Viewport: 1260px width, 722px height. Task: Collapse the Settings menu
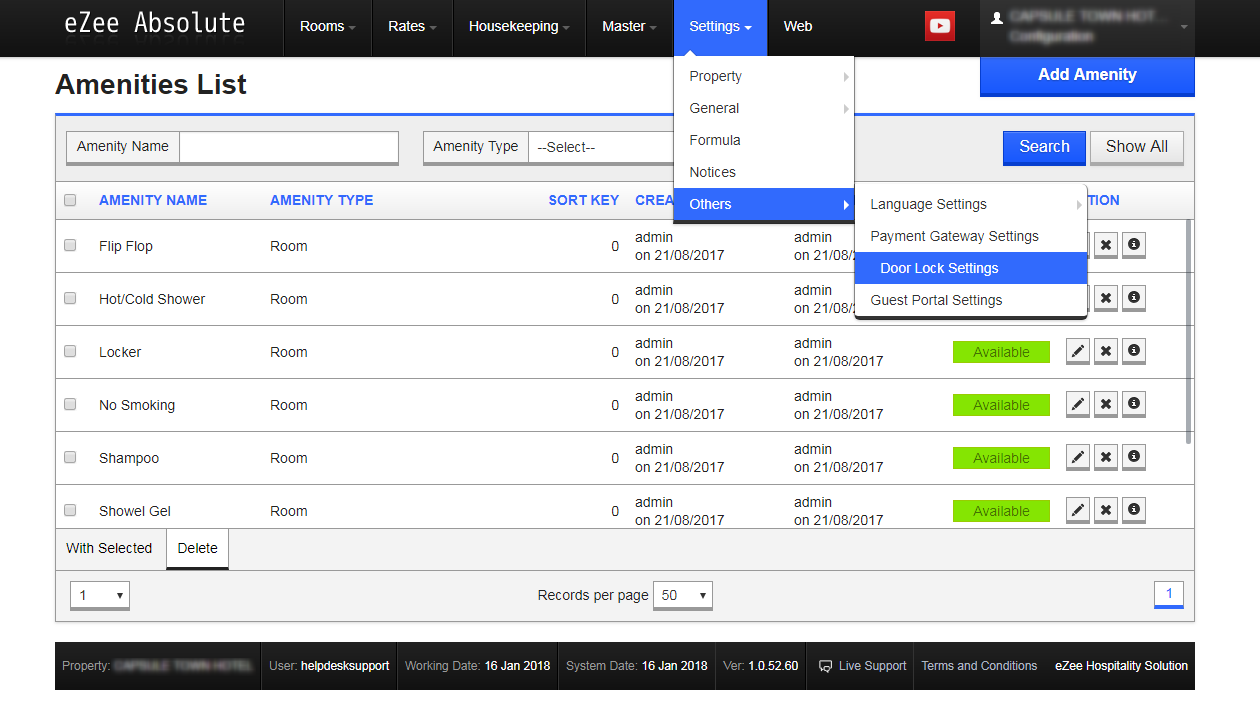tap(720, 27)
